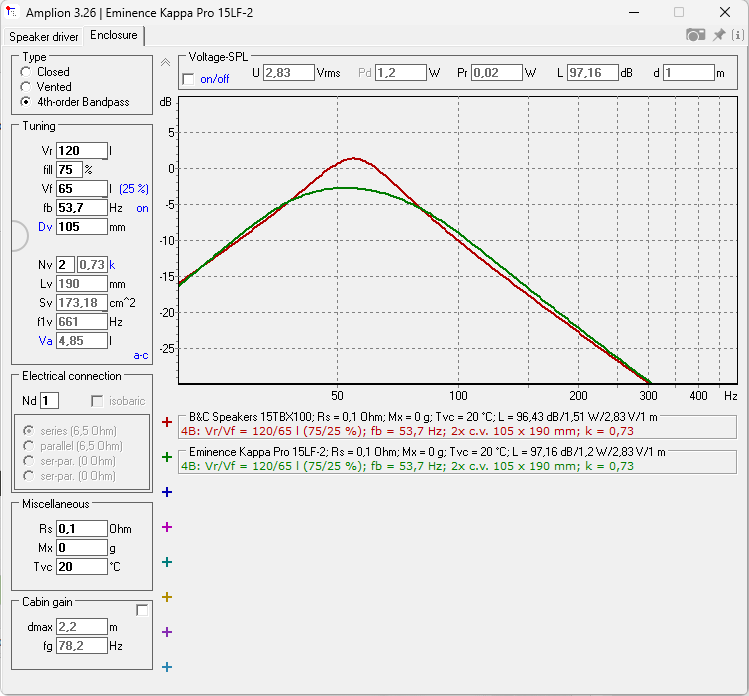This screenshot has width=749, height=696.
Task: Click the blue Va label link
Action: pos(45,341)
